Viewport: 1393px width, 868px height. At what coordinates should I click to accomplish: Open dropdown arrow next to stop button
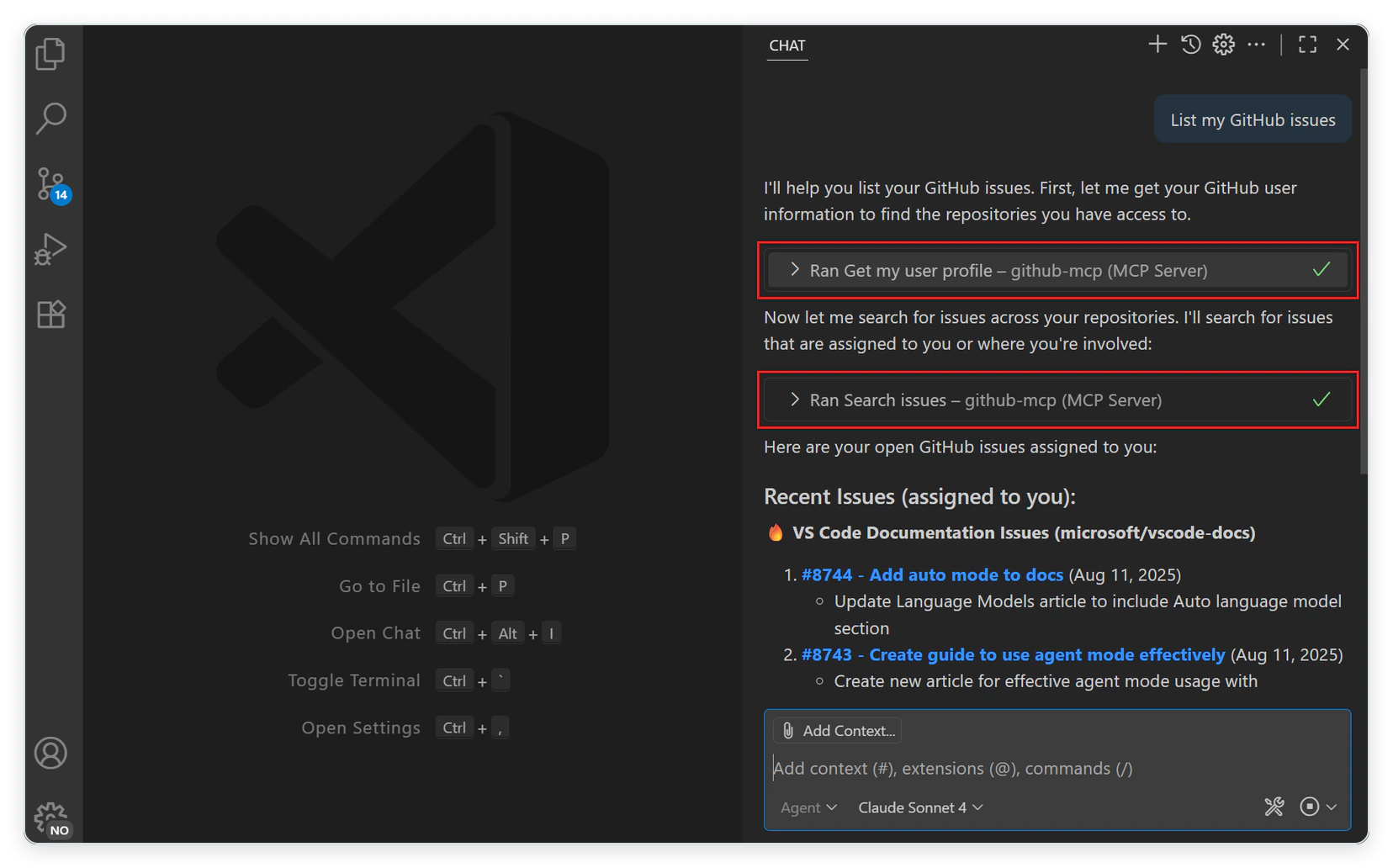[x=1332, y=807]
